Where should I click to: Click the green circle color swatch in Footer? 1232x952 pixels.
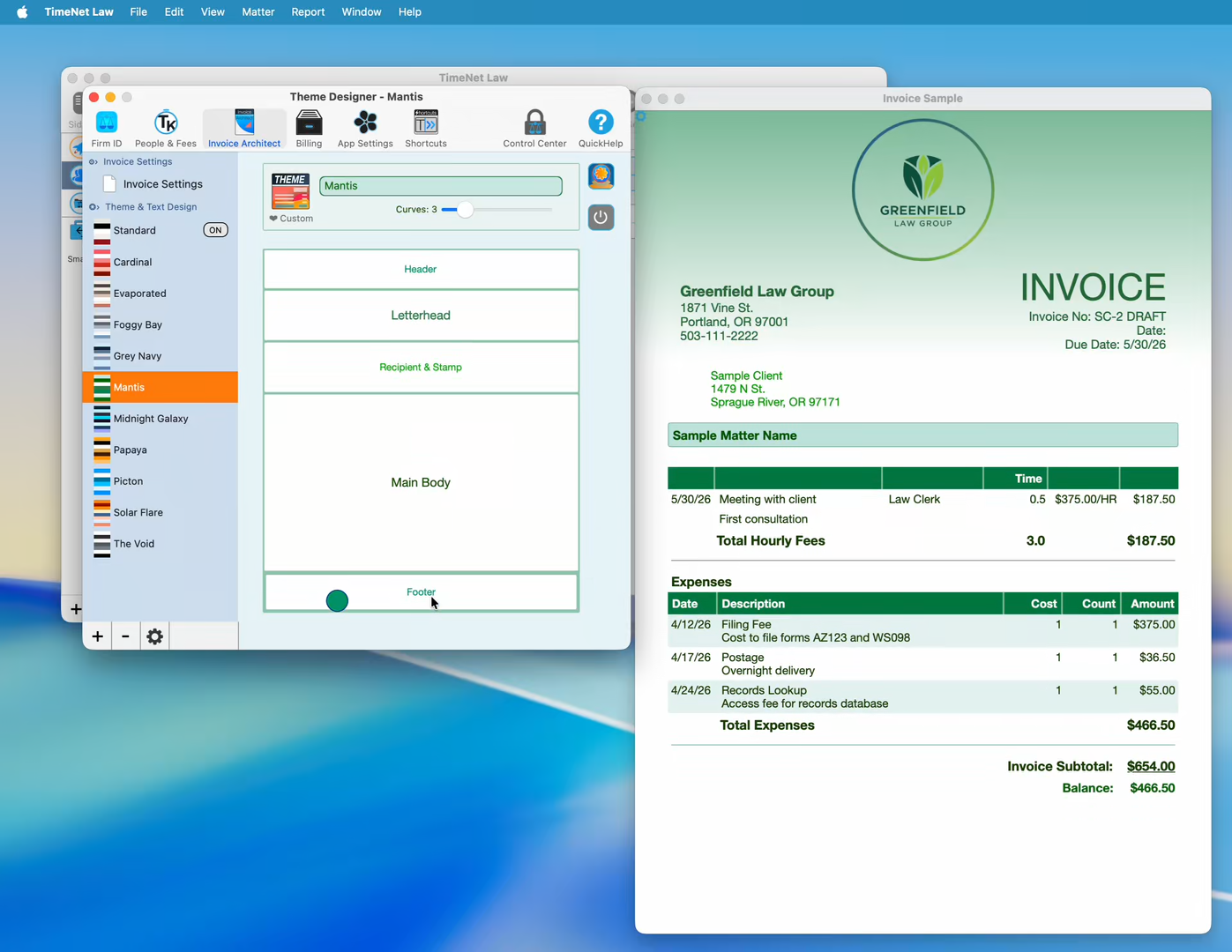[337, 601]
